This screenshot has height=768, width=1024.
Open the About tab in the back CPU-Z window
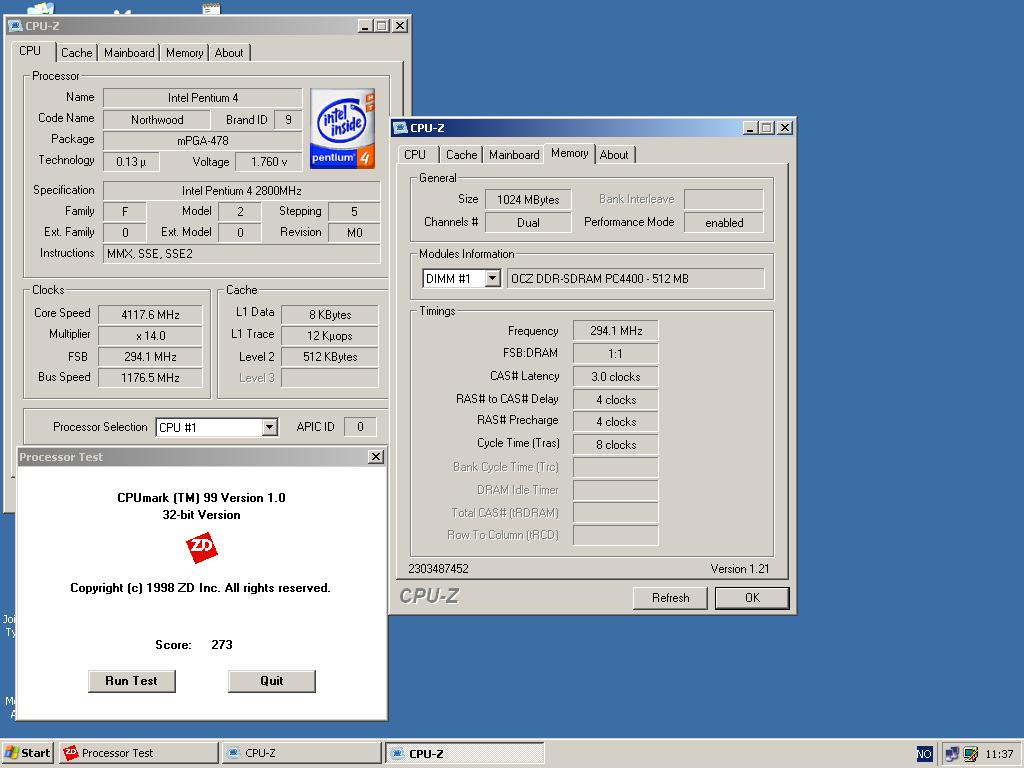click(229, 53)
